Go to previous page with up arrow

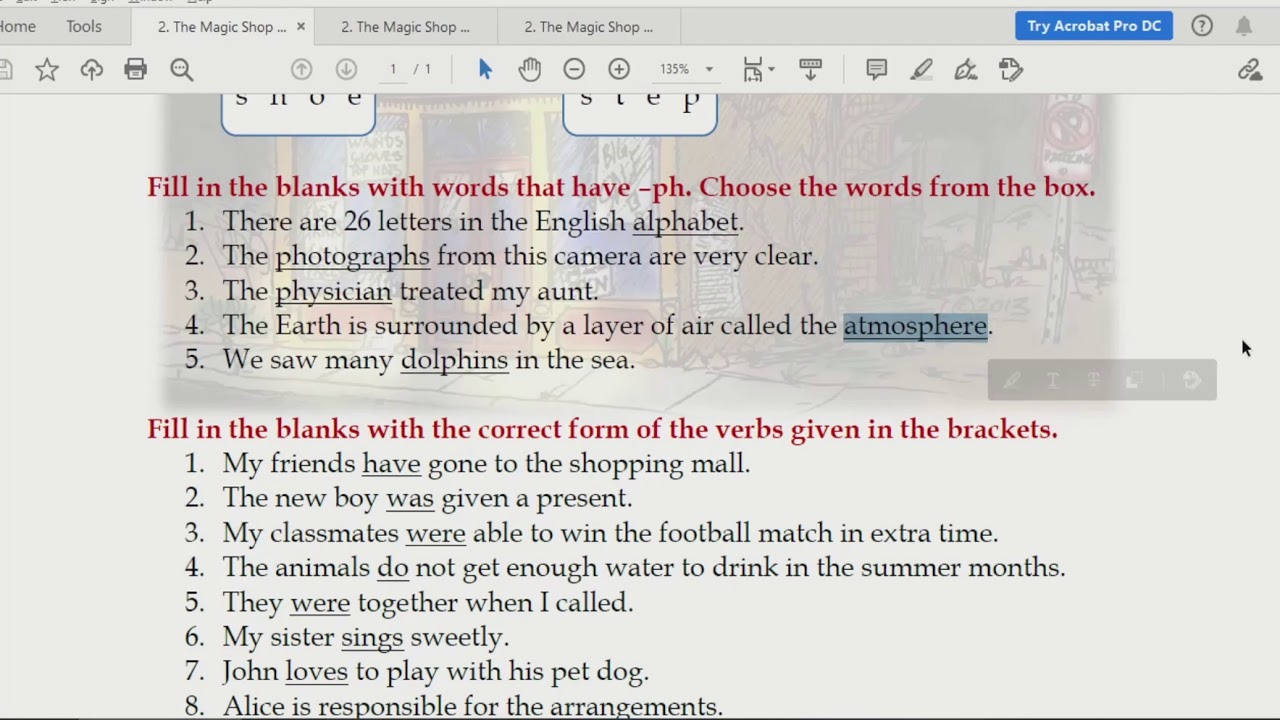click(x=301, y=69)
